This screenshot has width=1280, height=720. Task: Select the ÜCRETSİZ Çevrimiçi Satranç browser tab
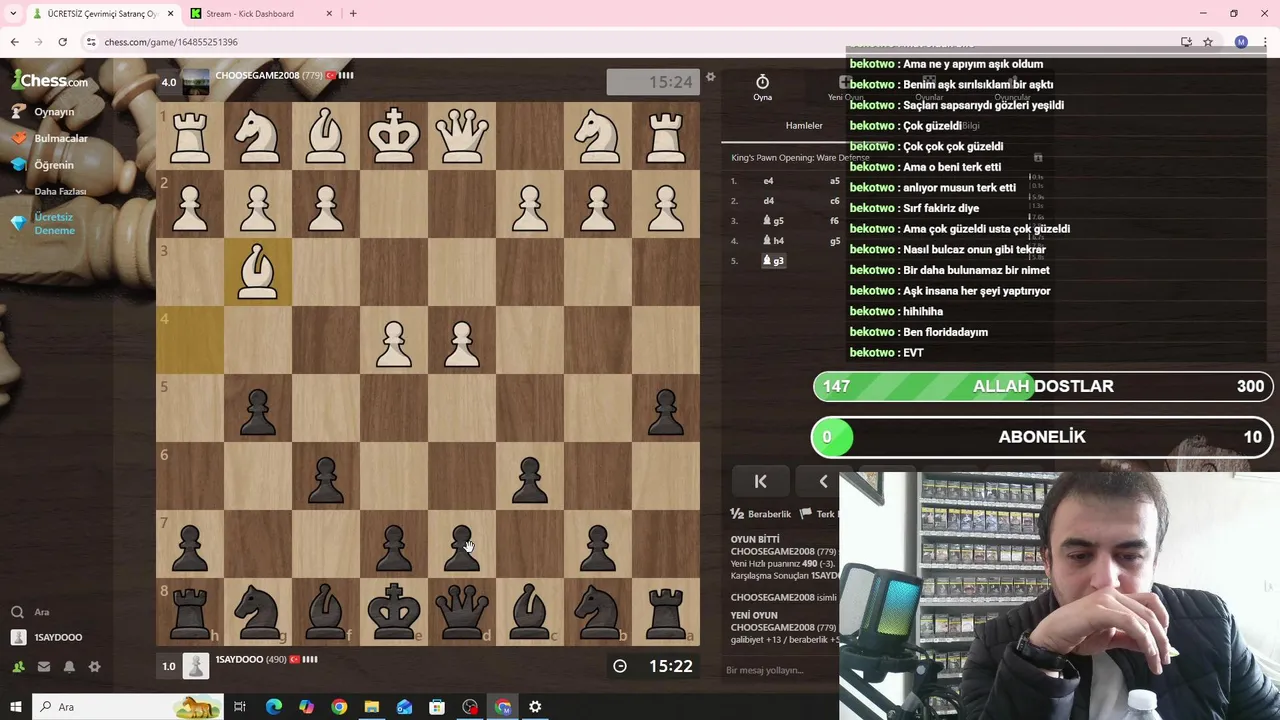102,14
